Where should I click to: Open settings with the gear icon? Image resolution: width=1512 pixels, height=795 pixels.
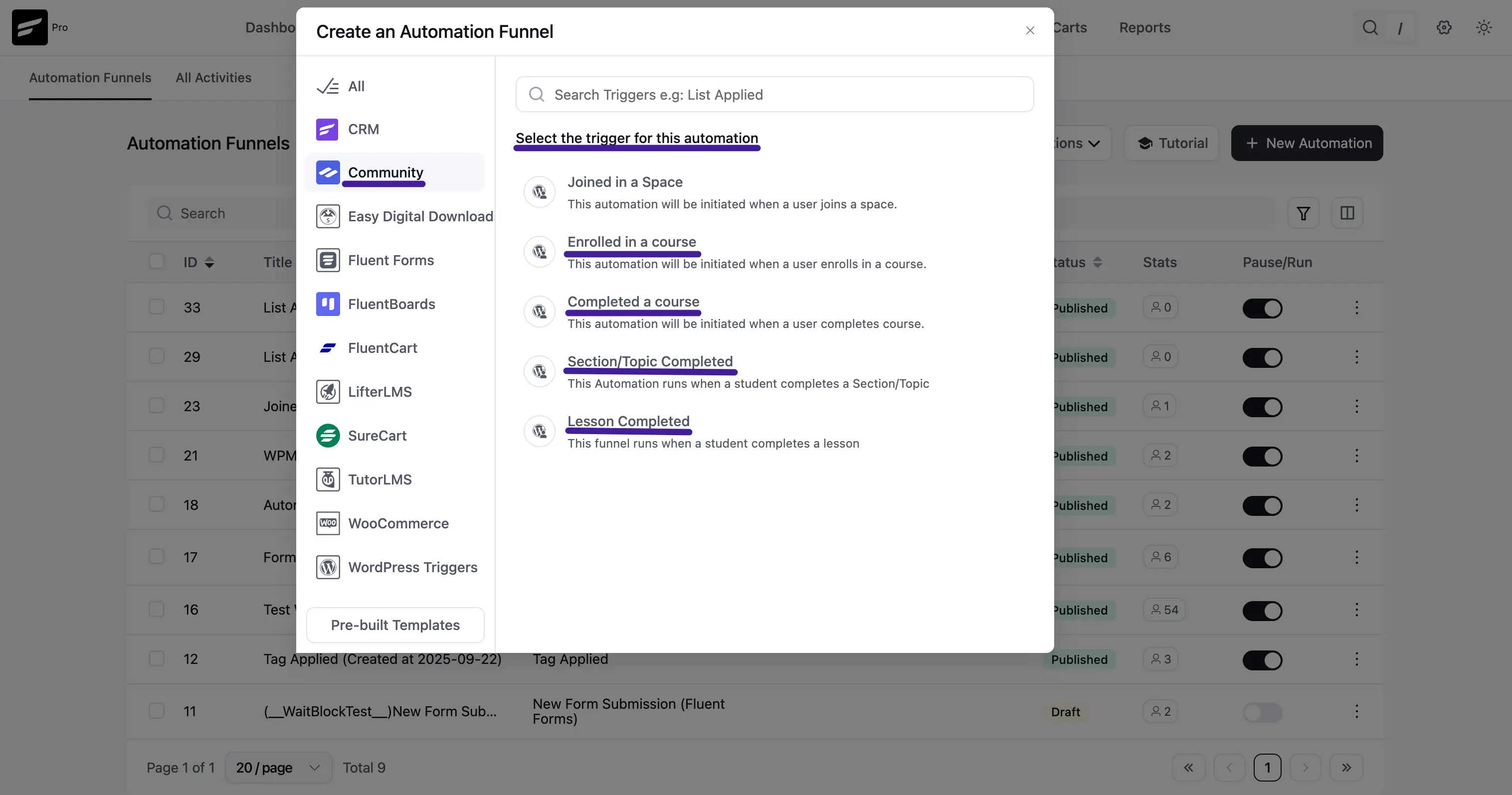pos(1444,27)
